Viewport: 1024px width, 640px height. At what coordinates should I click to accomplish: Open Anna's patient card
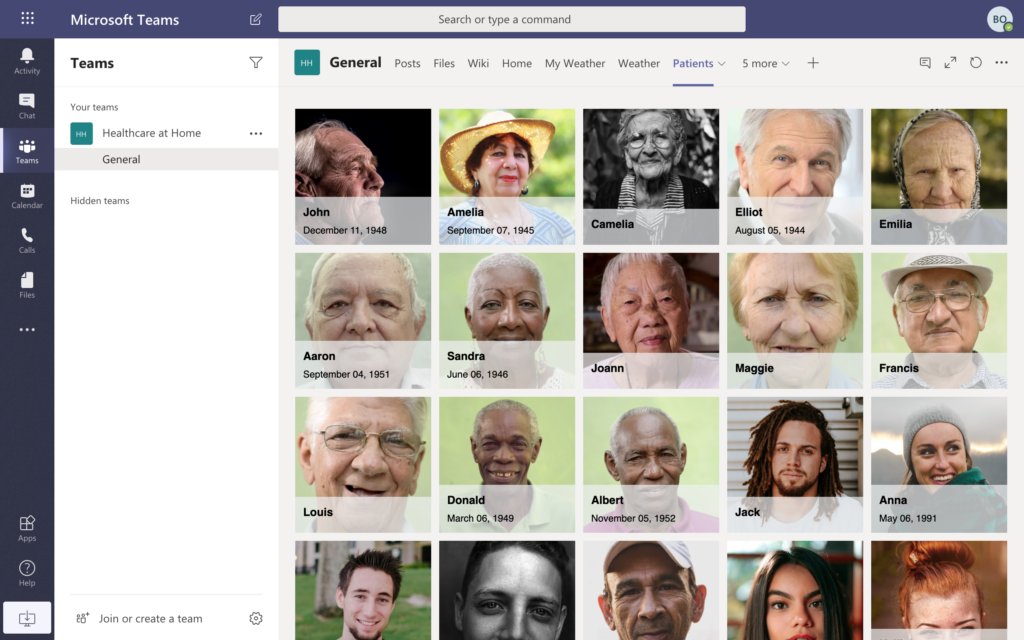[939, 464]
